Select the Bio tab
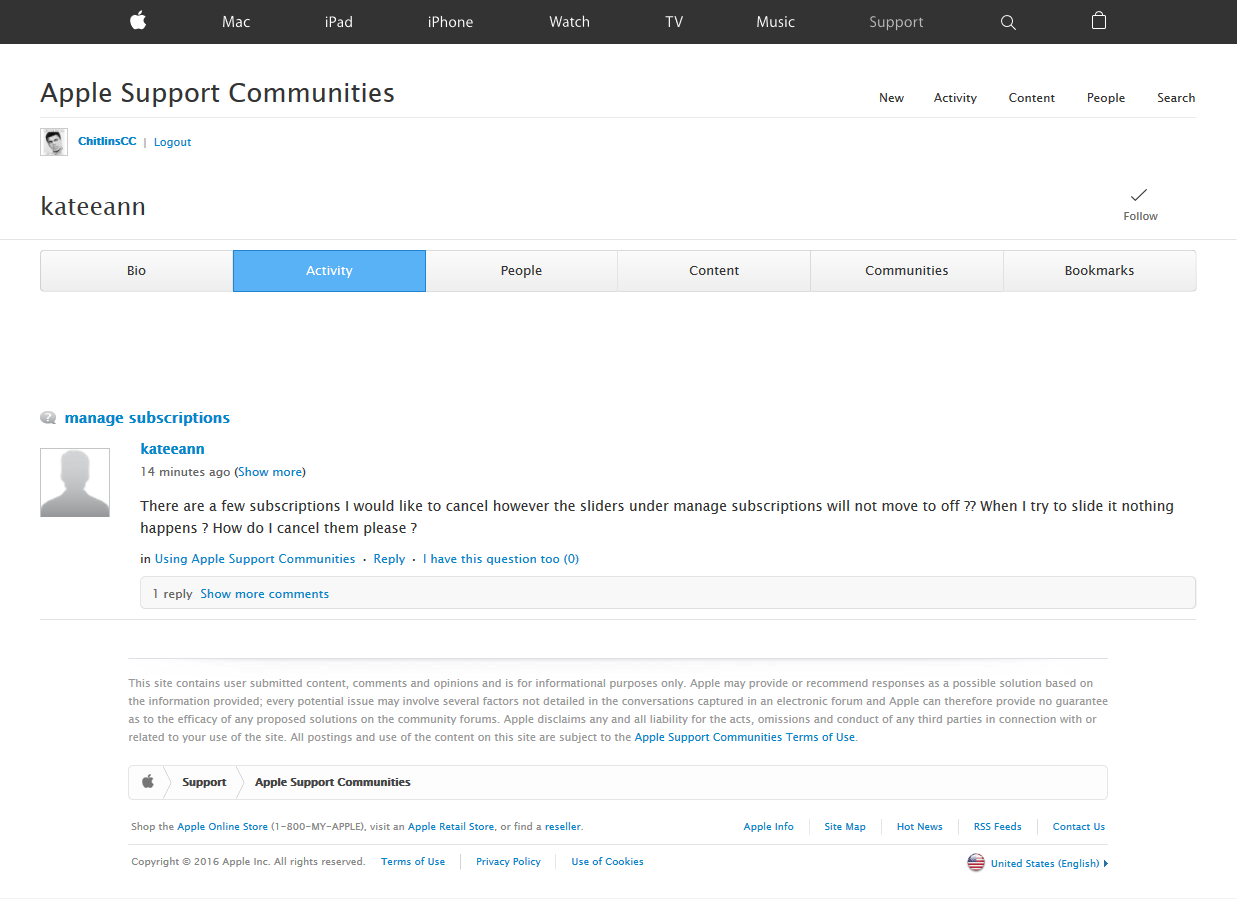The height and width of the screenshot is (899, 1237). [137, 271]
